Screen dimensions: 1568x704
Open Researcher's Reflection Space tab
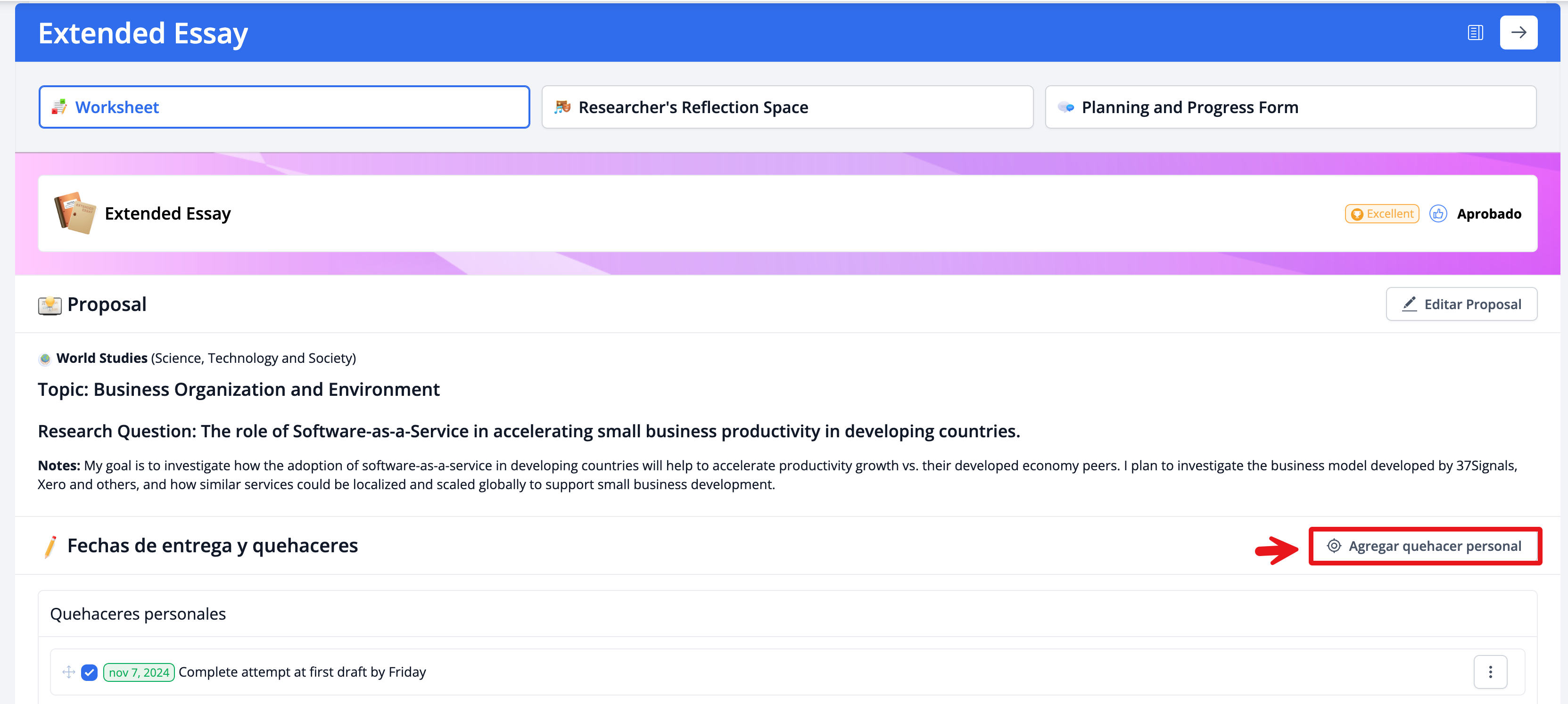[x=787, y=107]
